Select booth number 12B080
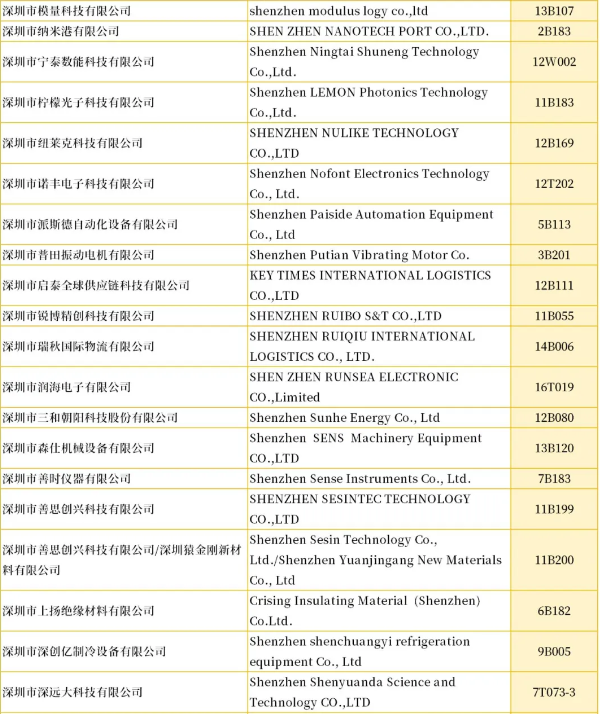 pyautogui.click(x=554, y=418)
